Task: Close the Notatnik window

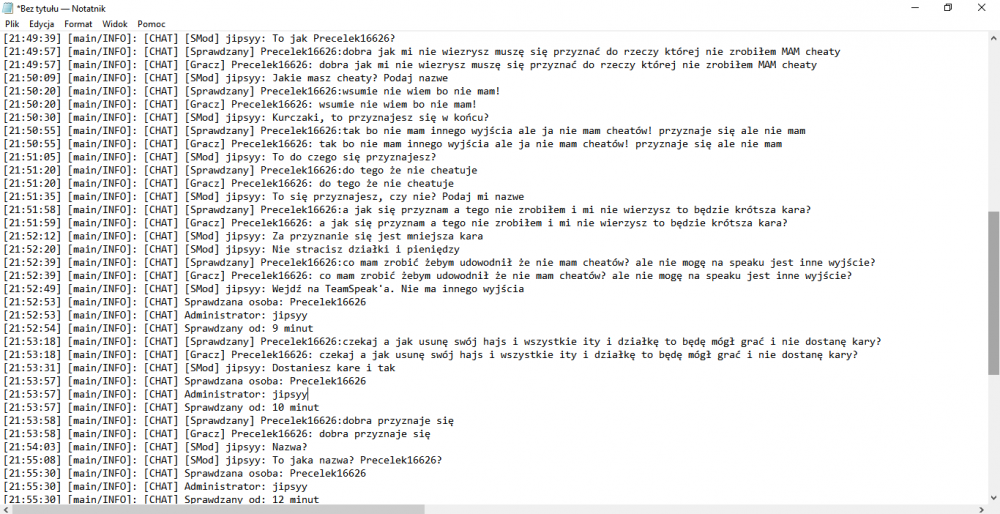Action: point(982,7)
